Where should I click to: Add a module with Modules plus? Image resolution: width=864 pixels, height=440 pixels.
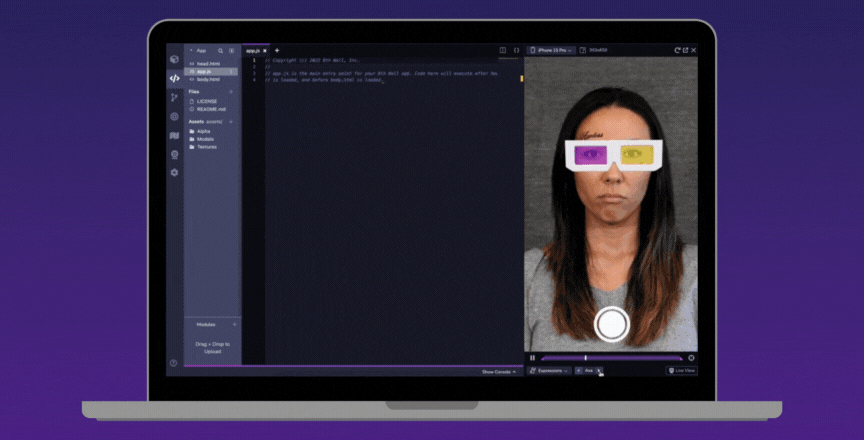pos(234,324)
